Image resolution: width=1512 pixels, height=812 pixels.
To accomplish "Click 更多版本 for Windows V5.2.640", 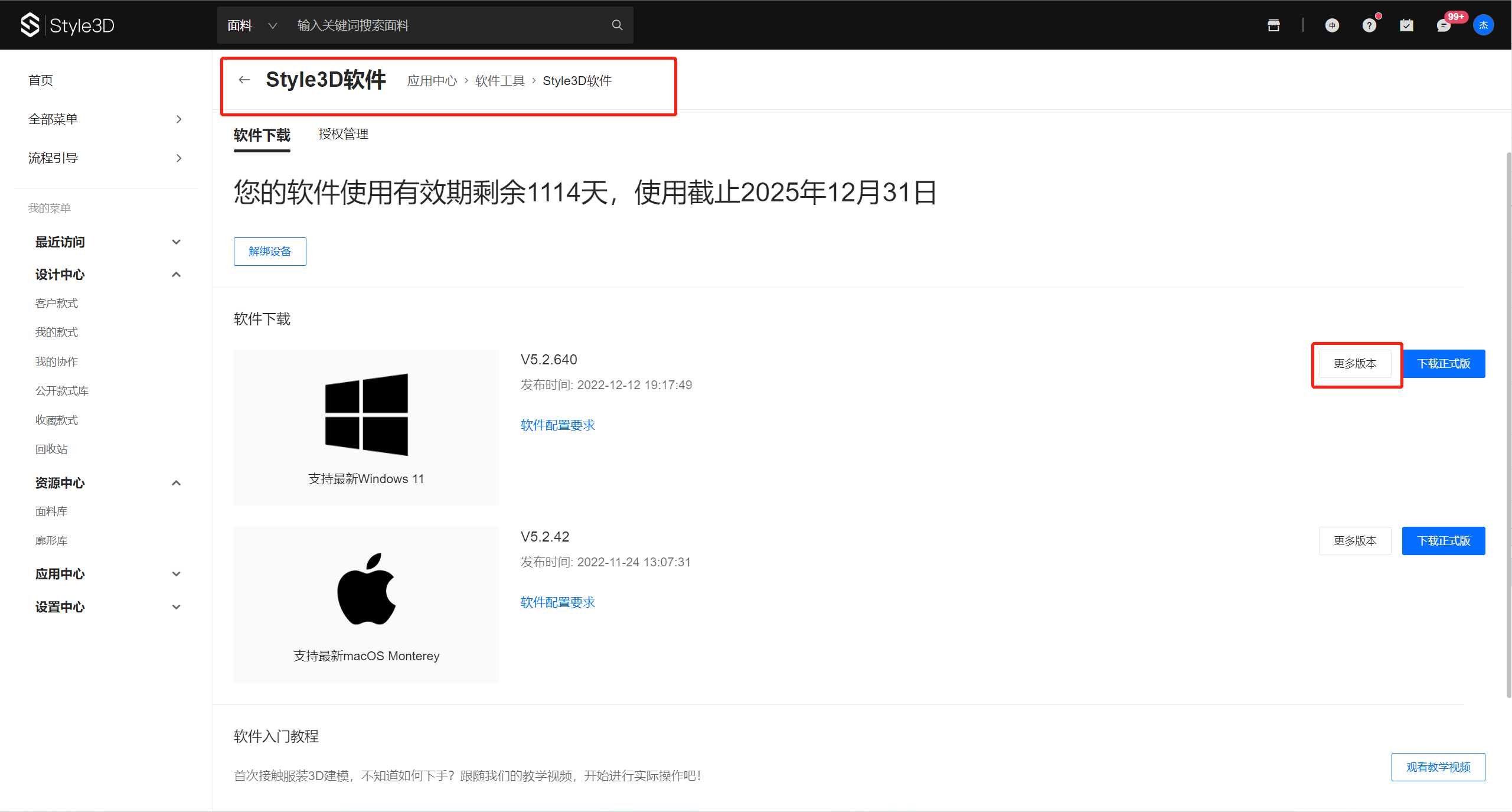I will pos(1355,364).
